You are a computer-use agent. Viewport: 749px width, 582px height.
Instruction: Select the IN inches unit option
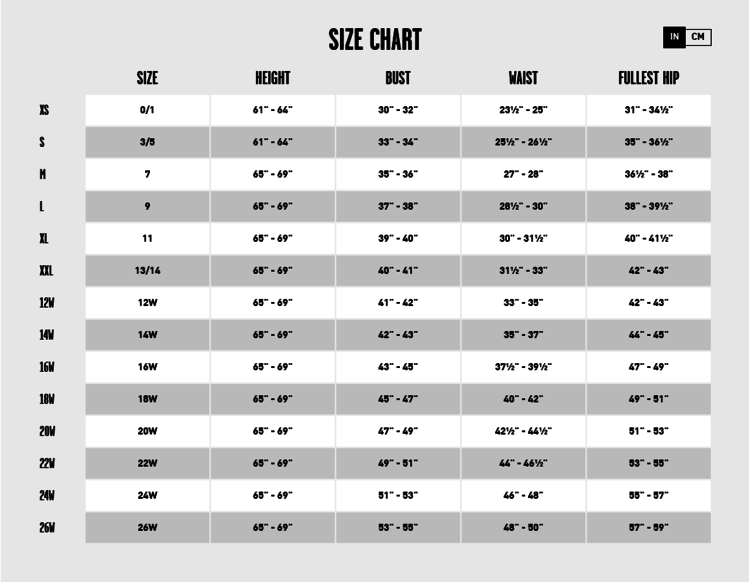pos(675,37)
